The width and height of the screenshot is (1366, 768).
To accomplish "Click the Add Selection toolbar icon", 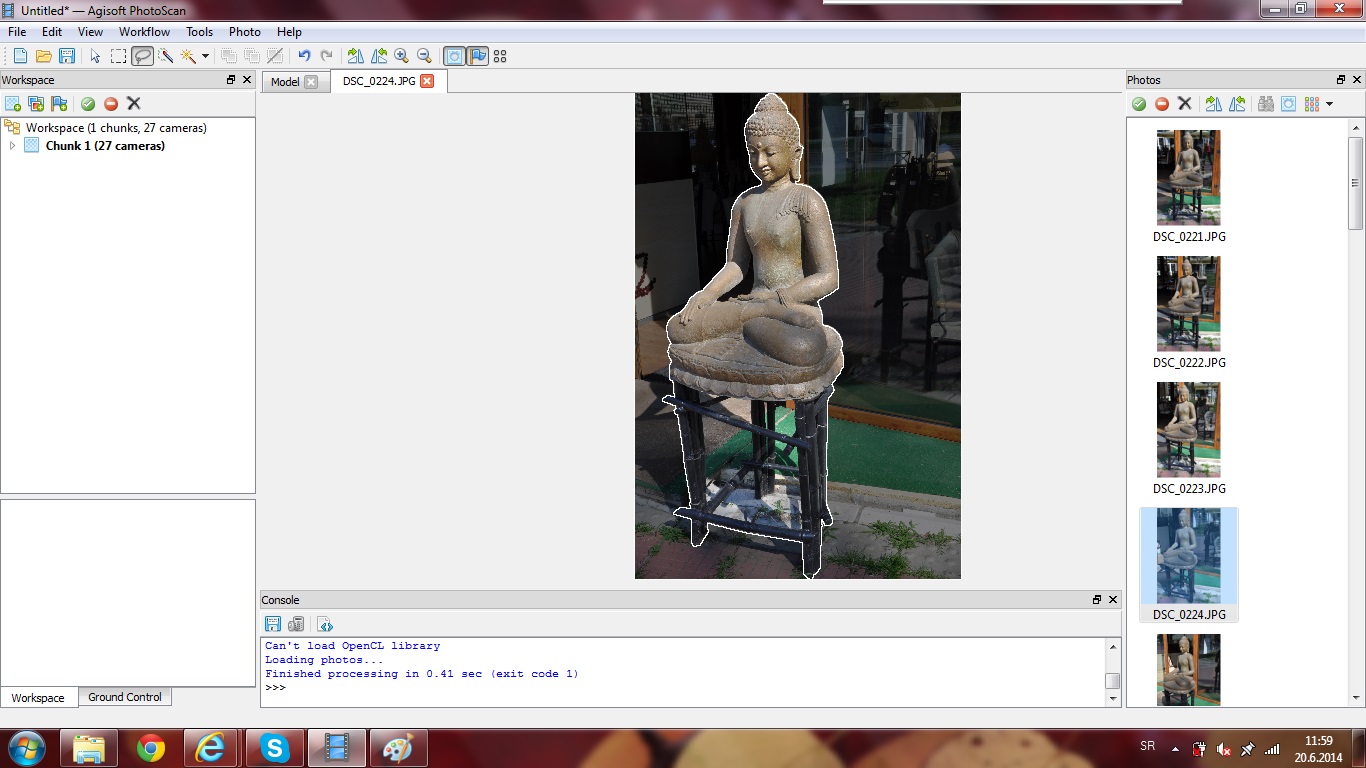I will point(228,56).
